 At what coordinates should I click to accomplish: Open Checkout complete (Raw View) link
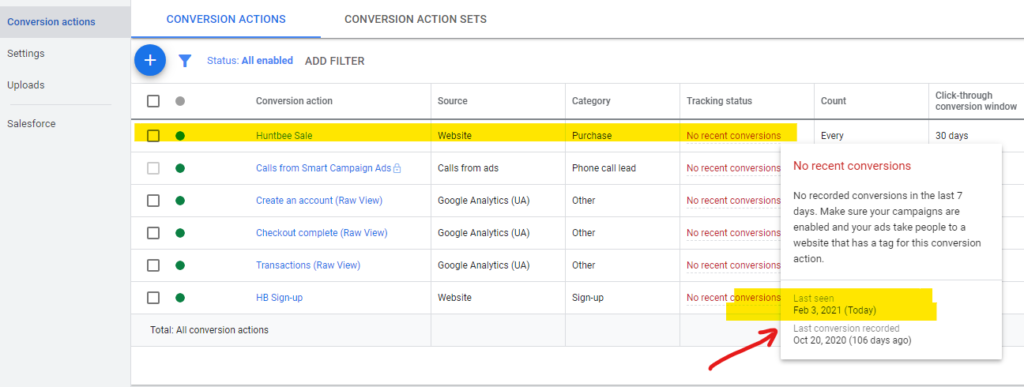point(321,233)
